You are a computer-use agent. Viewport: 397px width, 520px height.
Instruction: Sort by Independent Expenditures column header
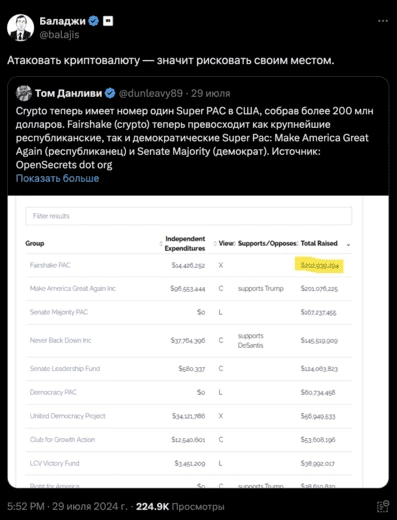tap(185, 243)
